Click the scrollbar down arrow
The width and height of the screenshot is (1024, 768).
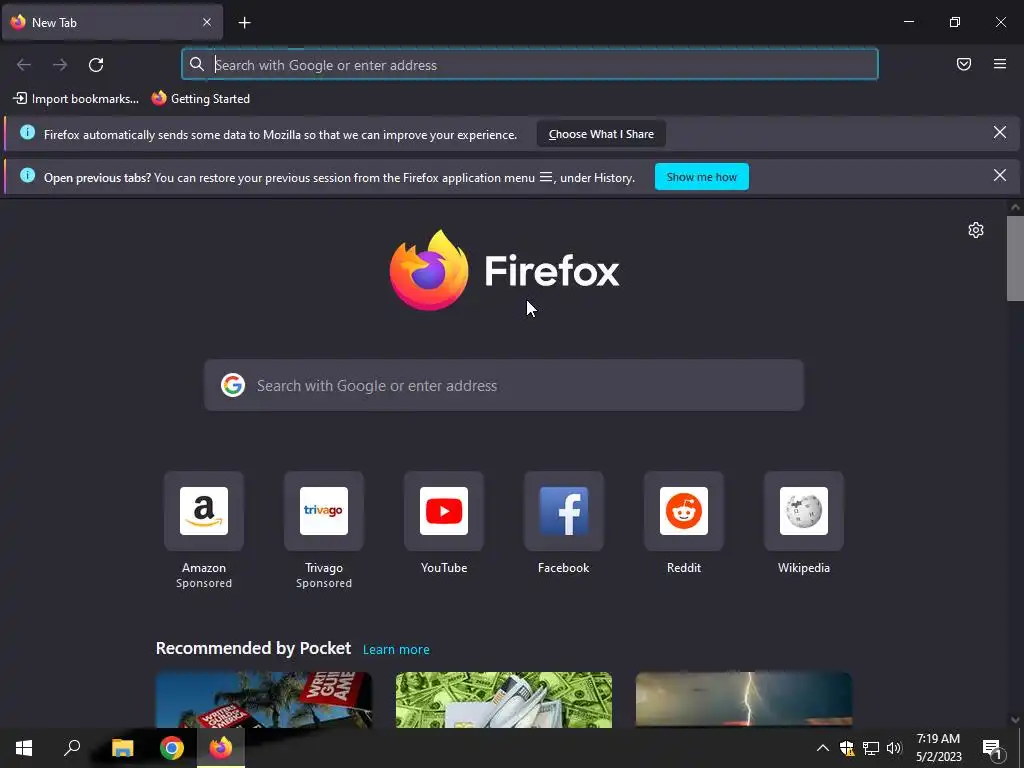pyautogui.click(x=1015, y=720)
